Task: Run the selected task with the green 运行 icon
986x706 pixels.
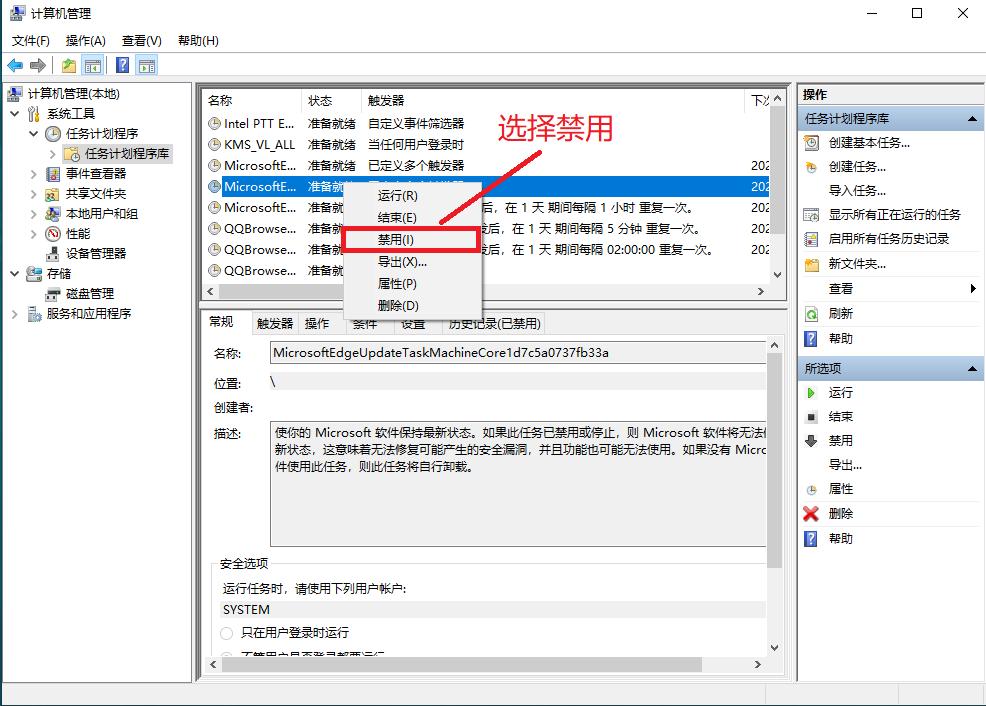Action: 812,392
